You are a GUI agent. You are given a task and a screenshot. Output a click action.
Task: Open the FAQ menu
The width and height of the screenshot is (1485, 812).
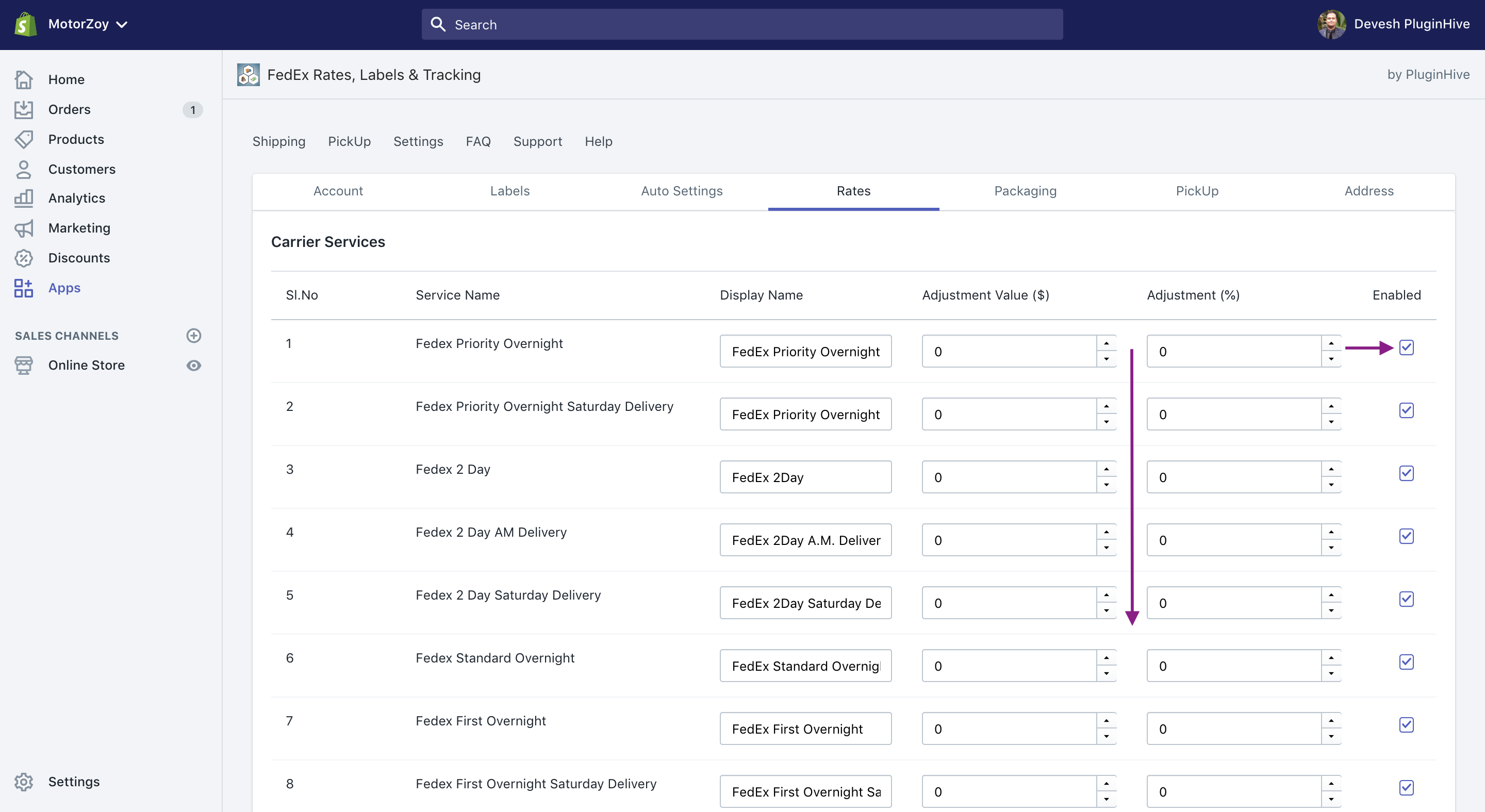[x=478, y=142]
